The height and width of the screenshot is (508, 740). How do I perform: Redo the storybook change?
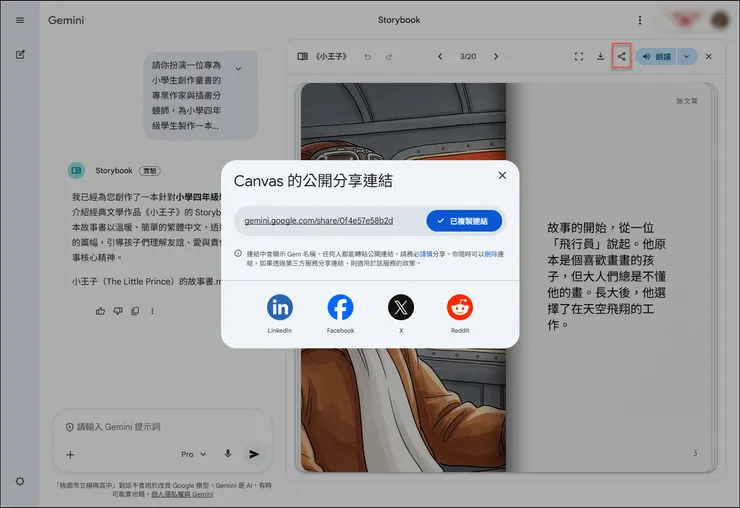(389, 57)
